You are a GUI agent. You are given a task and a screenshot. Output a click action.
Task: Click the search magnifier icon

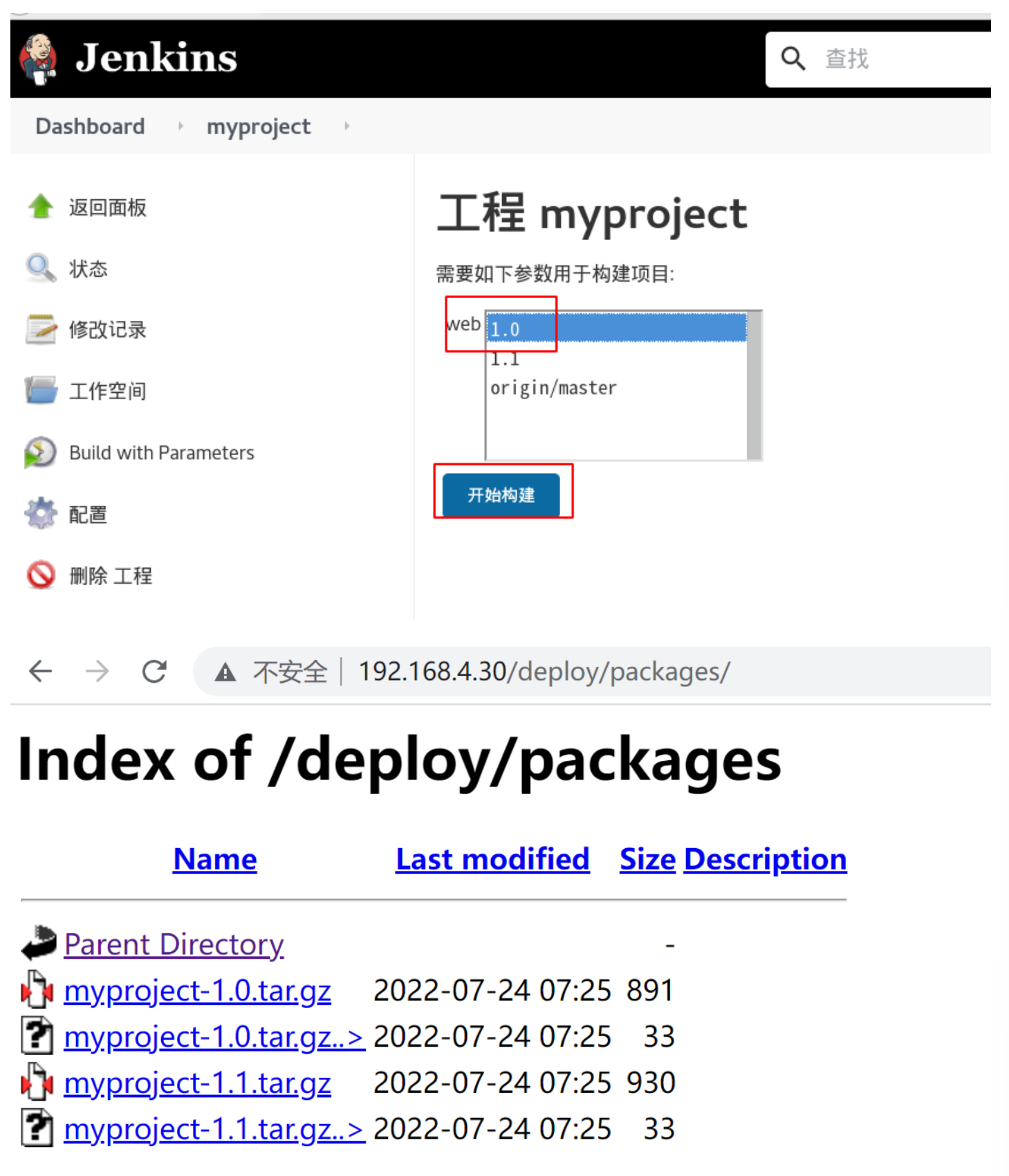[x=793, y=59]
